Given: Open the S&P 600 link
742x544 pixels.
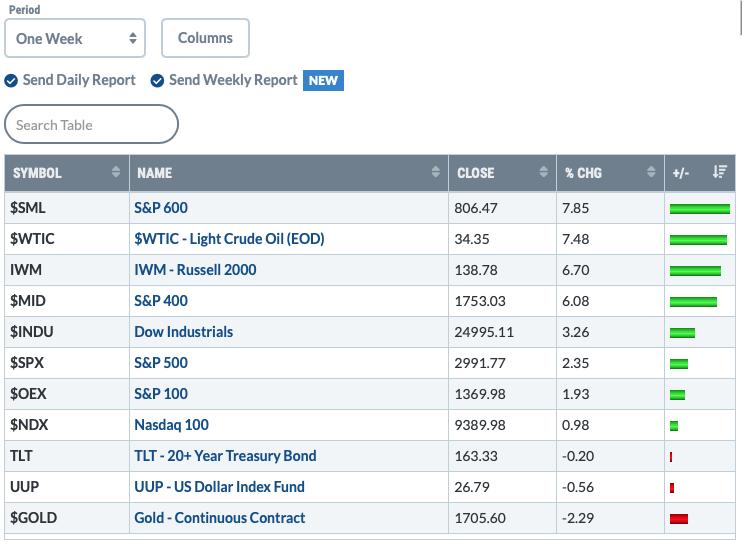Looking at the screenshot, I should (161, 208).
